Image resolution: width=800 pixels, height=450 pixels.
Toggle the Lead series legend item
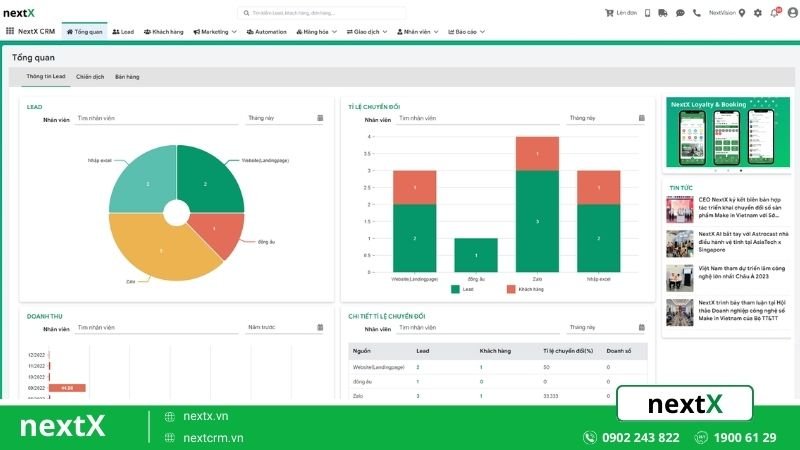point(462,289)
